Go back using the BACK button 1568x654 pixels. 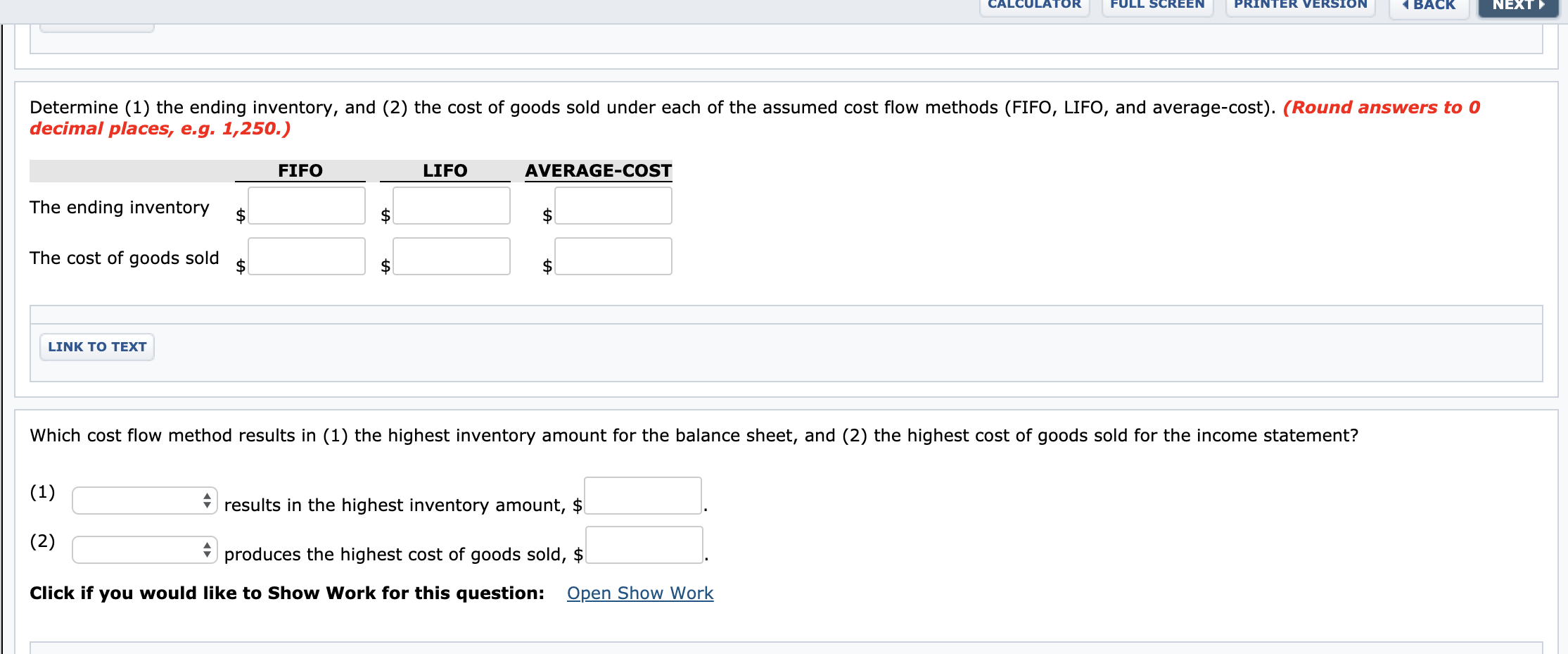pos(1428,5)
